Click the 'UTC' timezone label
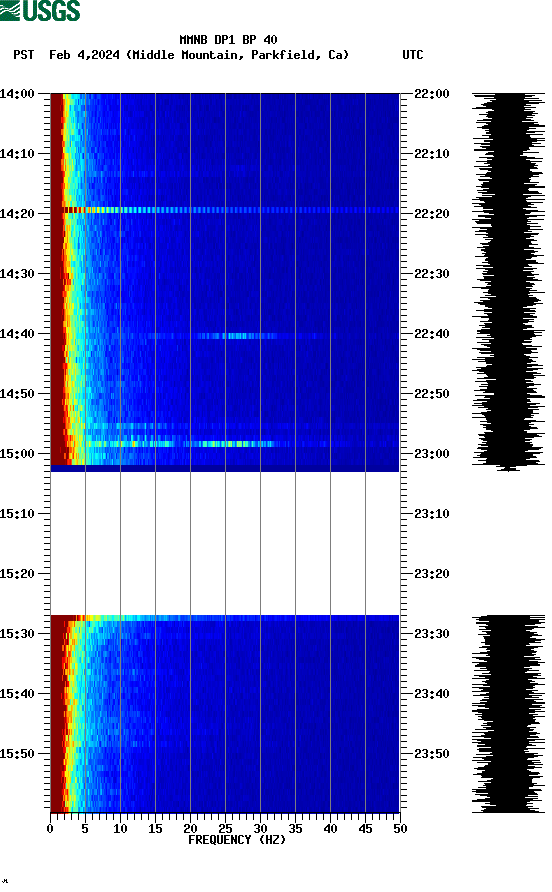 [413, 55]
